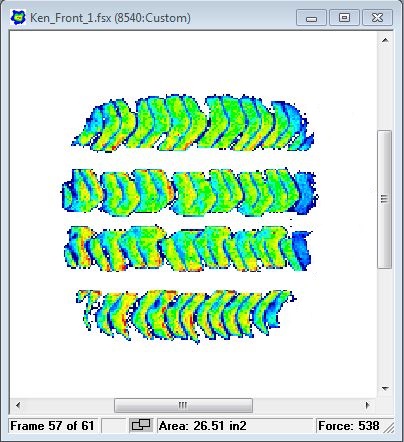The width and height of the screenshot is (404, 442).
Task: Click the vertical scrollbar up arrow
Action: point(385,40)
